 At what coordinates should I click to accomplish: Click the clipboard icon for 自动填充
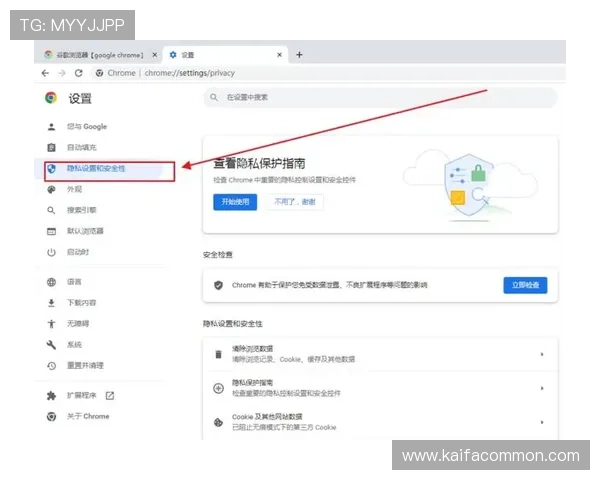[x=51, y=147]
